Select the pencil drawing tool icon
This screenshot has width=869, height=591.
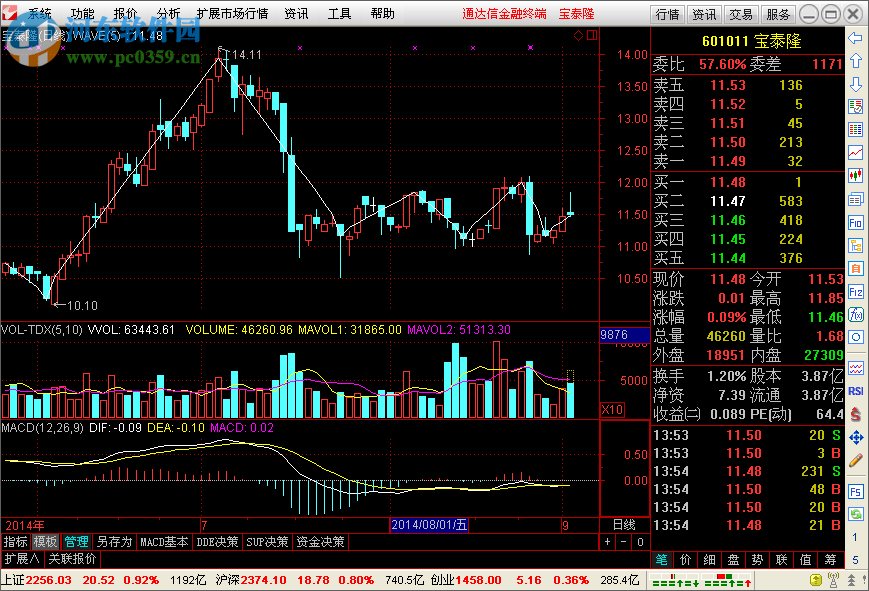coord(855,460)
